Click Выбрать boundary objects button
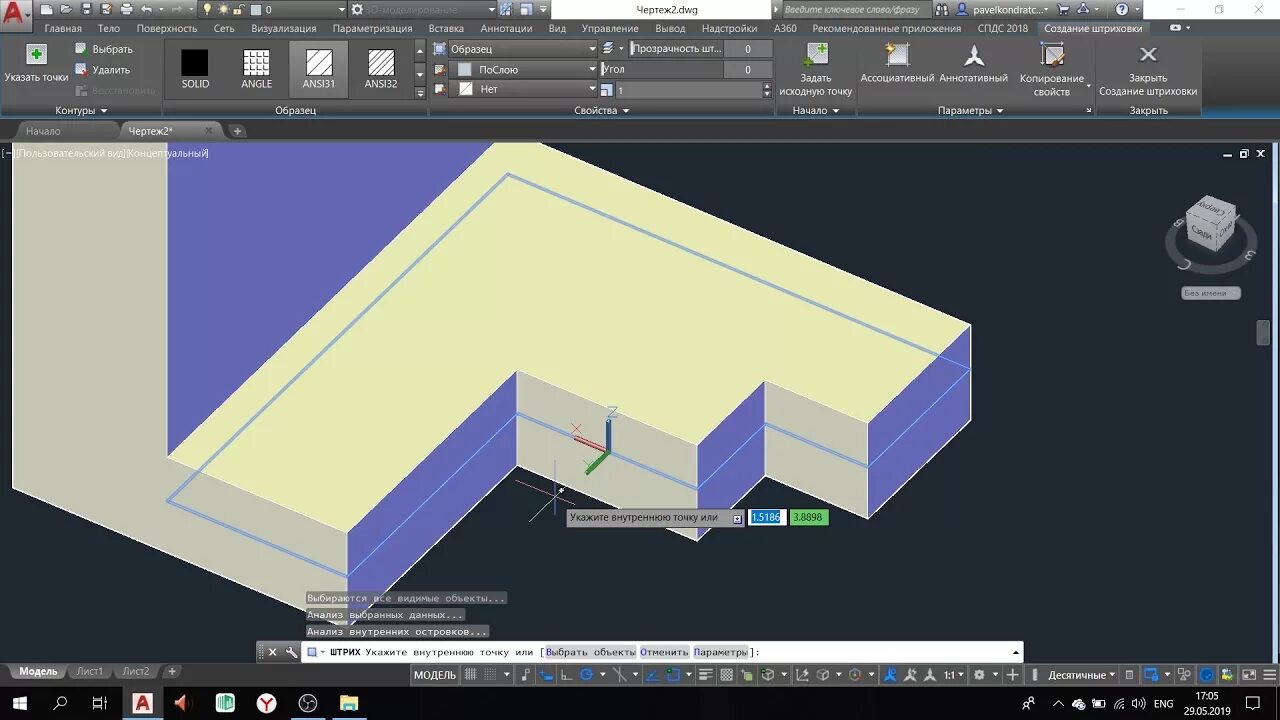Image resolution: width=1280 pixels, height=720 pixels. 103,49
